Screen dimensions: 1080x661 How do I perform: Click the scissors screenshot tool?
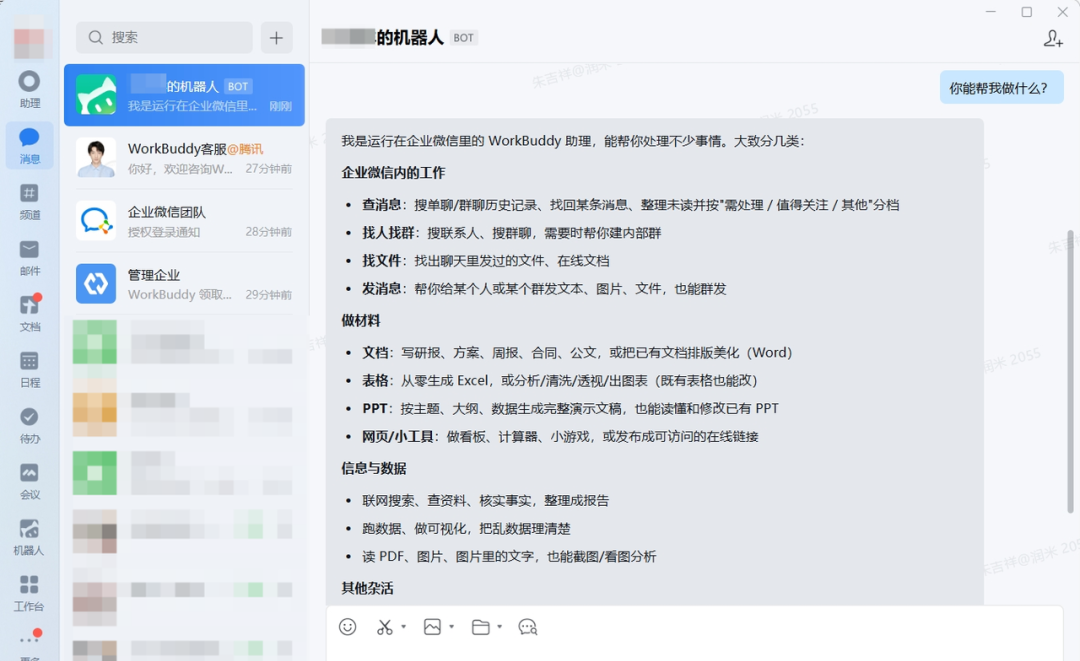point(384,627)
